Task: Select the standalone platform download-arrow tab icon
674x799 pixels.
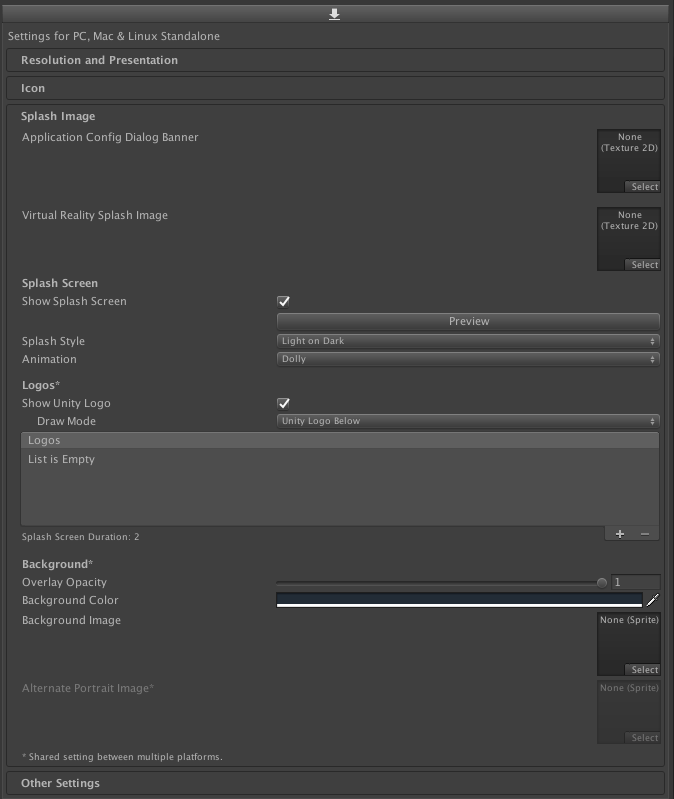Action: (x=334, y=14)
